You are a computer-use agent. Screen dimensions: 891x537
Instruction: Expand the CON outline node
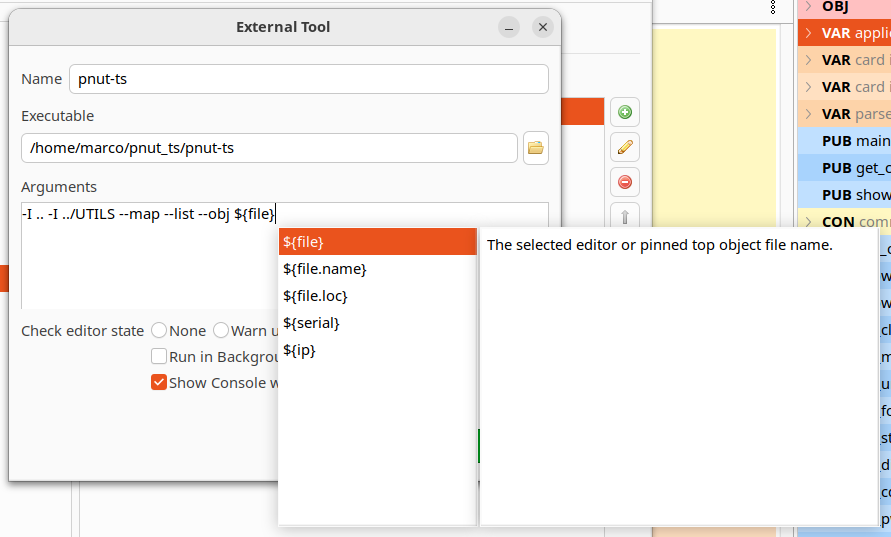[808, 222]
